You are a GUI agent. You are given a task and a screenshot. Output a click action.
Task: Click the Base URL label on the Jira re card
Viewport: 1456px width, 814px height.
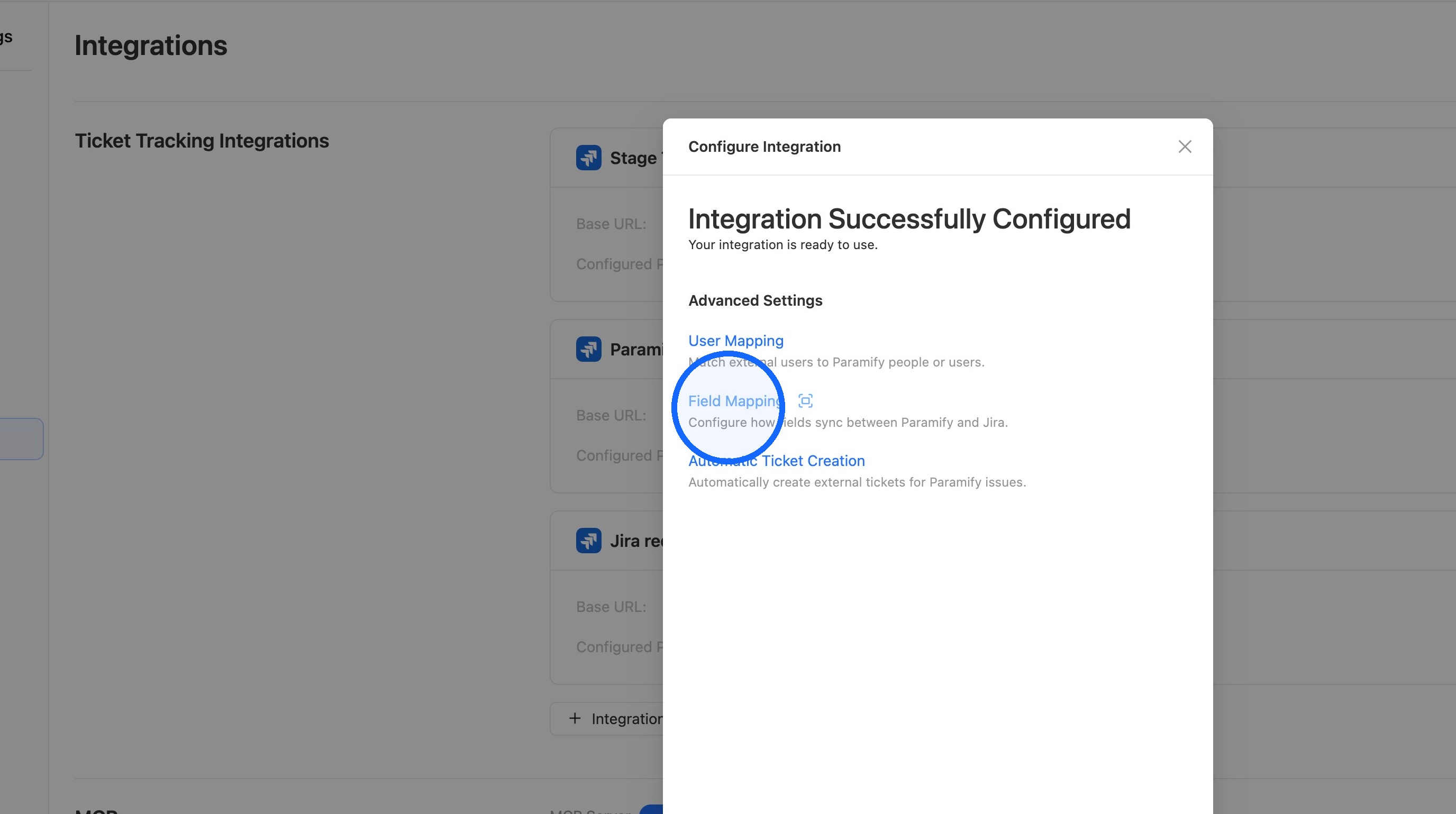(x=611, y=607)
